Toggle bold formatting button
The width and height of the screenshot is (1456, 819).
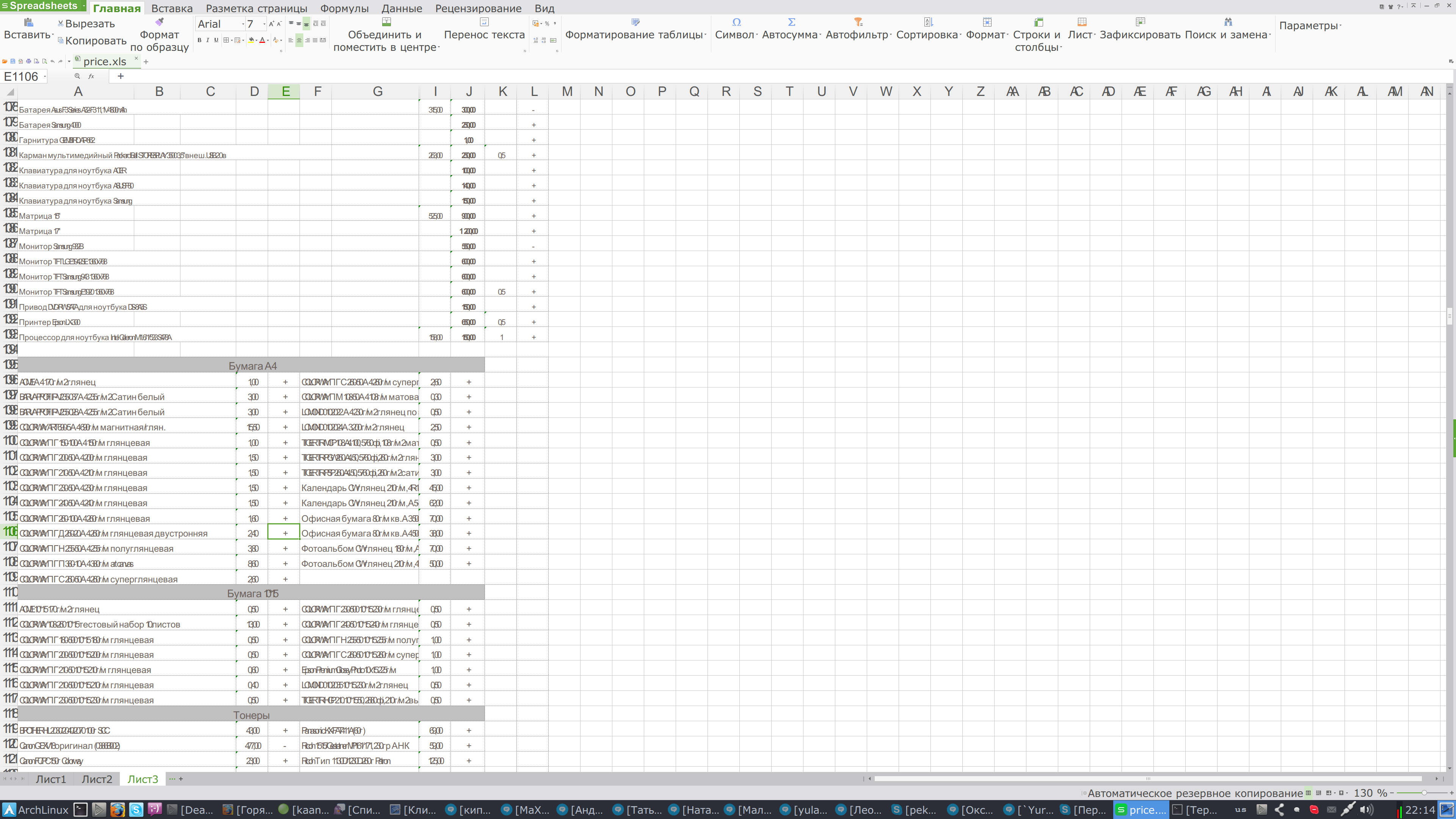tap(199, 40)
